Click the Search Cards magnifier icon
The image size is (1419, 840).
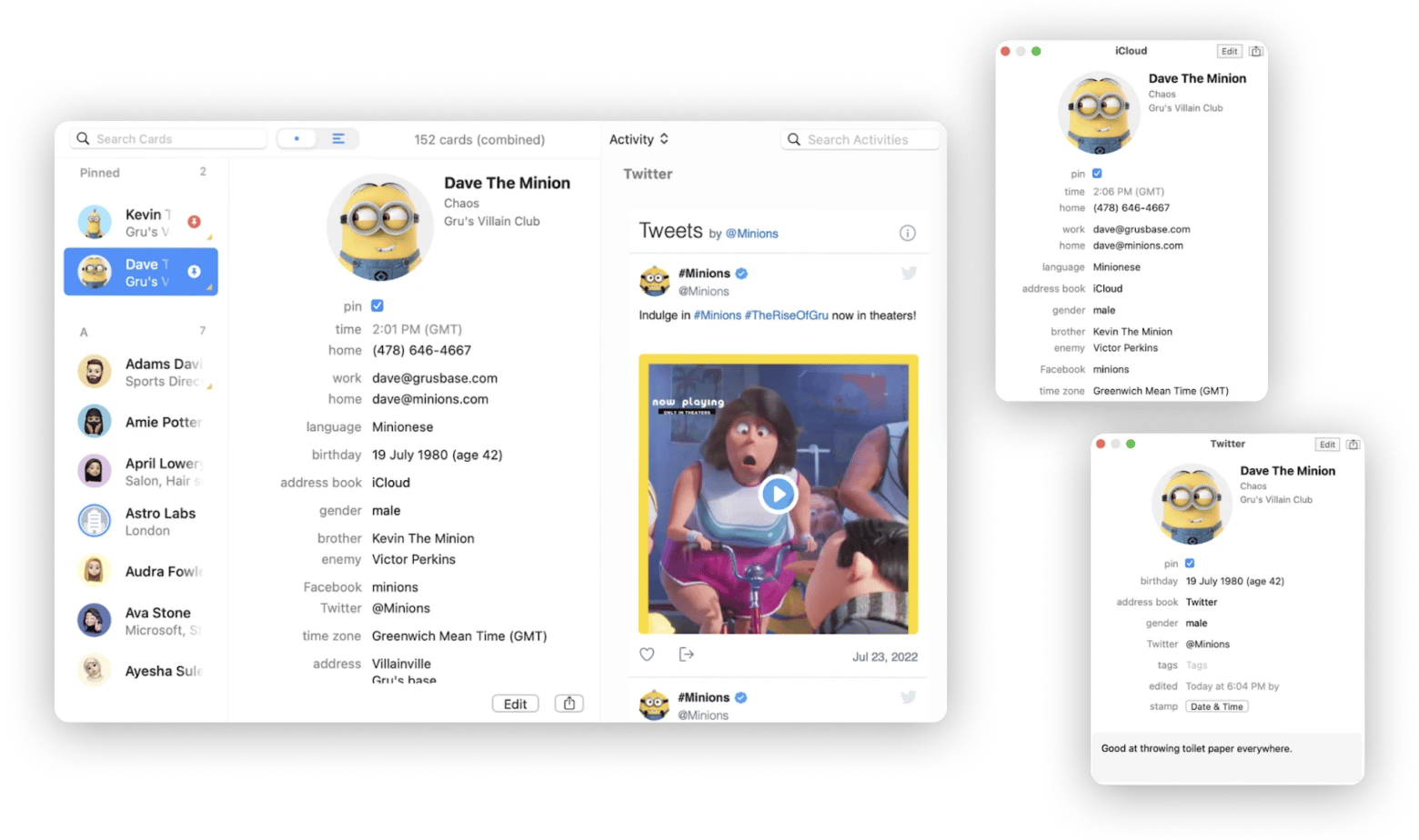click(83, 139)
